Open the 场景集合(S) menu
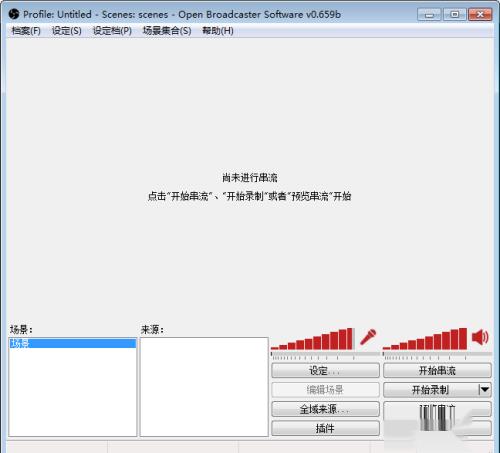500x453 pixels. [167, 31]
